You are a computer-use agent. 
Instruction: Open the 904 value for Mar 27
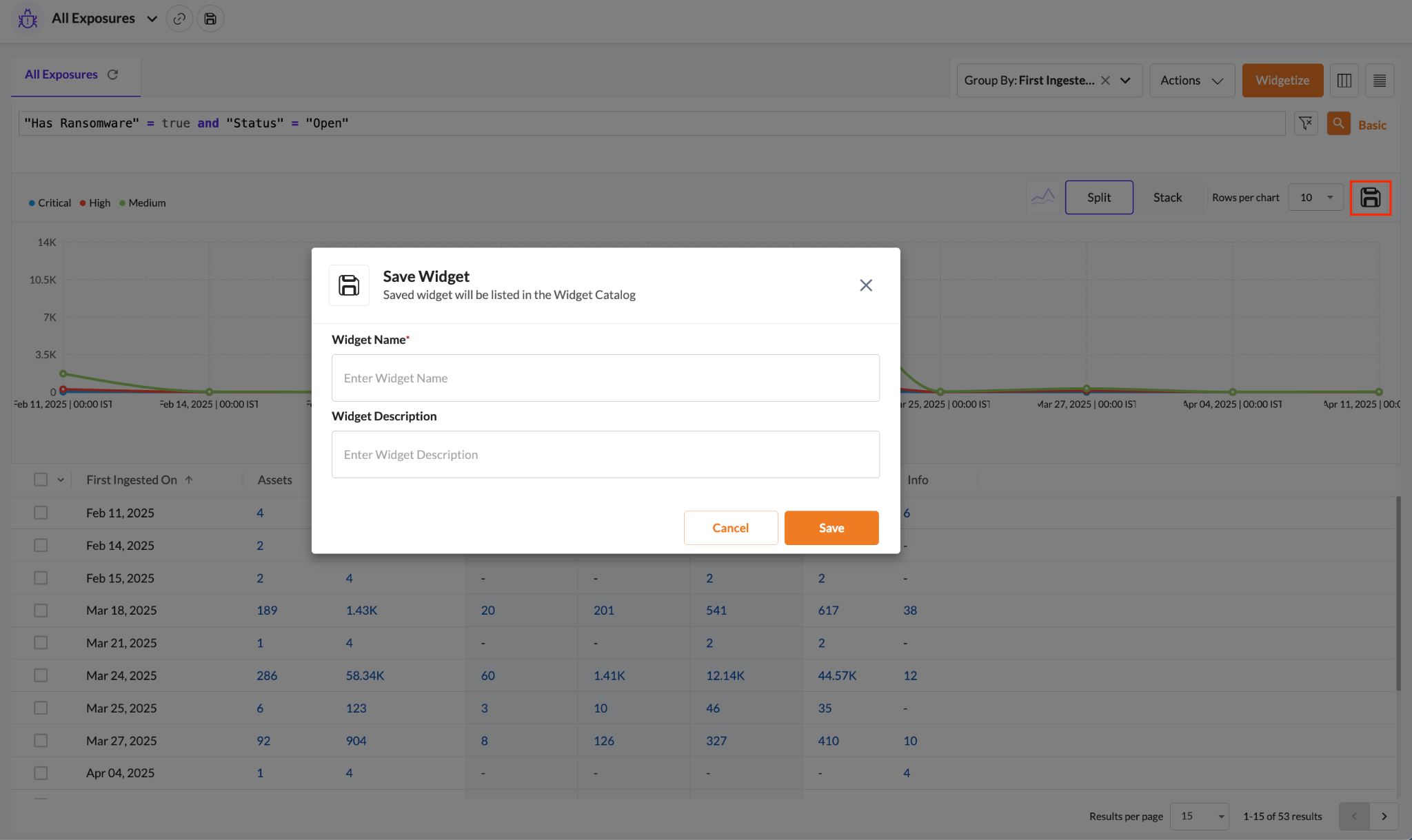click(x=356, y=740)
